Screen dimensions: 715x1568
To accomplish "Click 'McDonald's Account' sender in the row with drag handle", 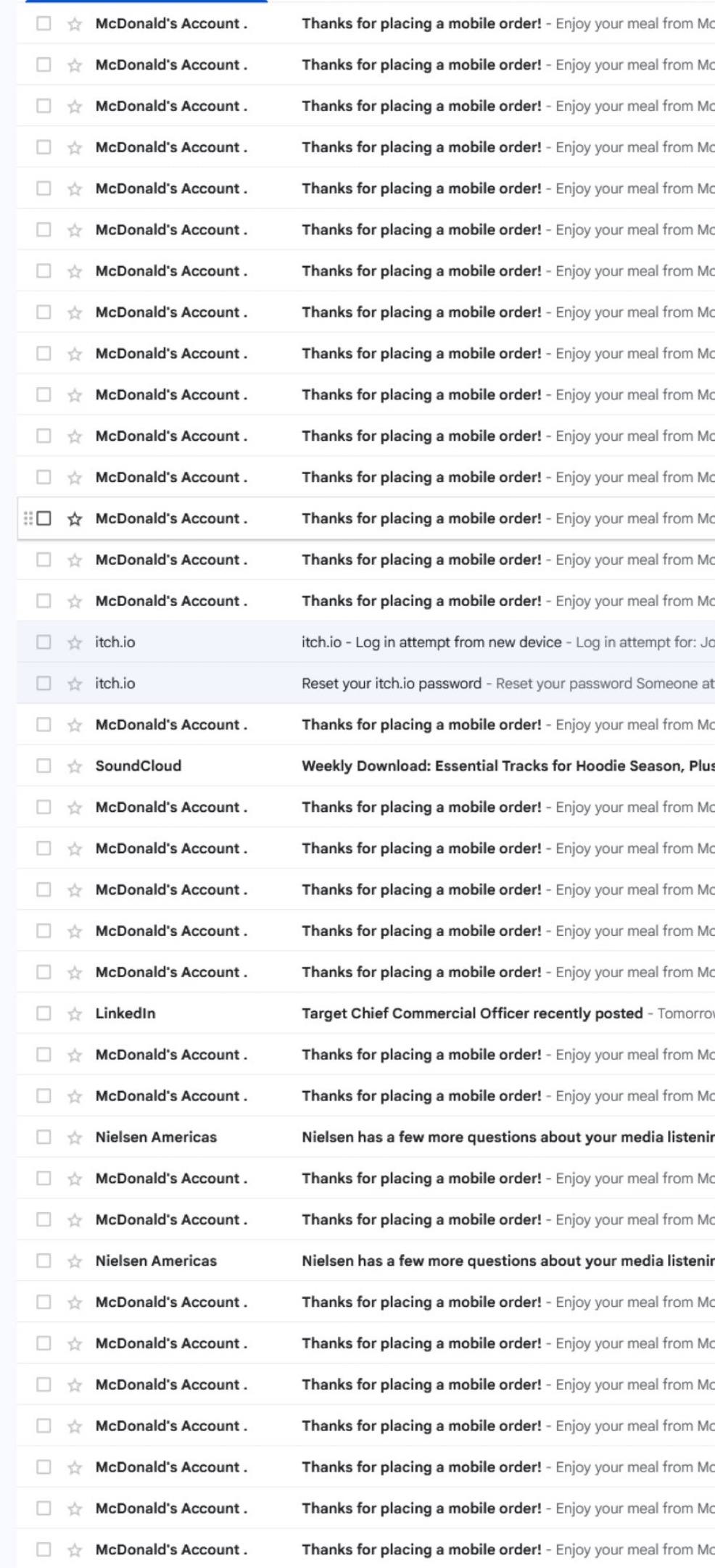I will point(171,518).
